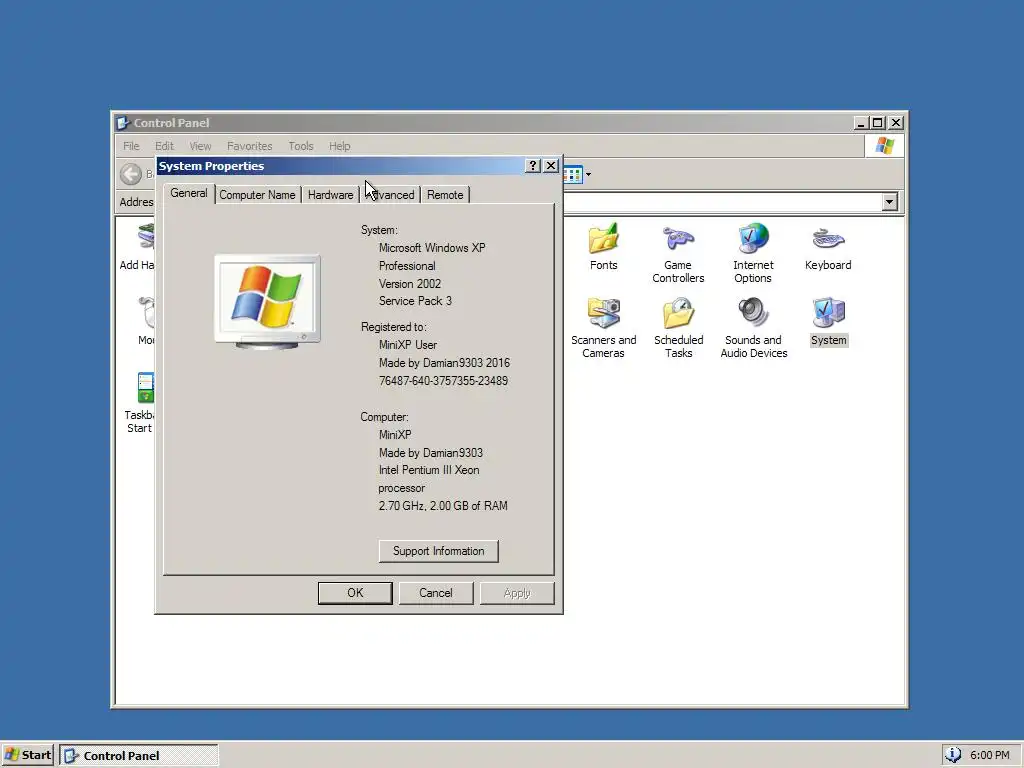
Task: Open the Scanners and Cameras icon
Action: (603, 328)
